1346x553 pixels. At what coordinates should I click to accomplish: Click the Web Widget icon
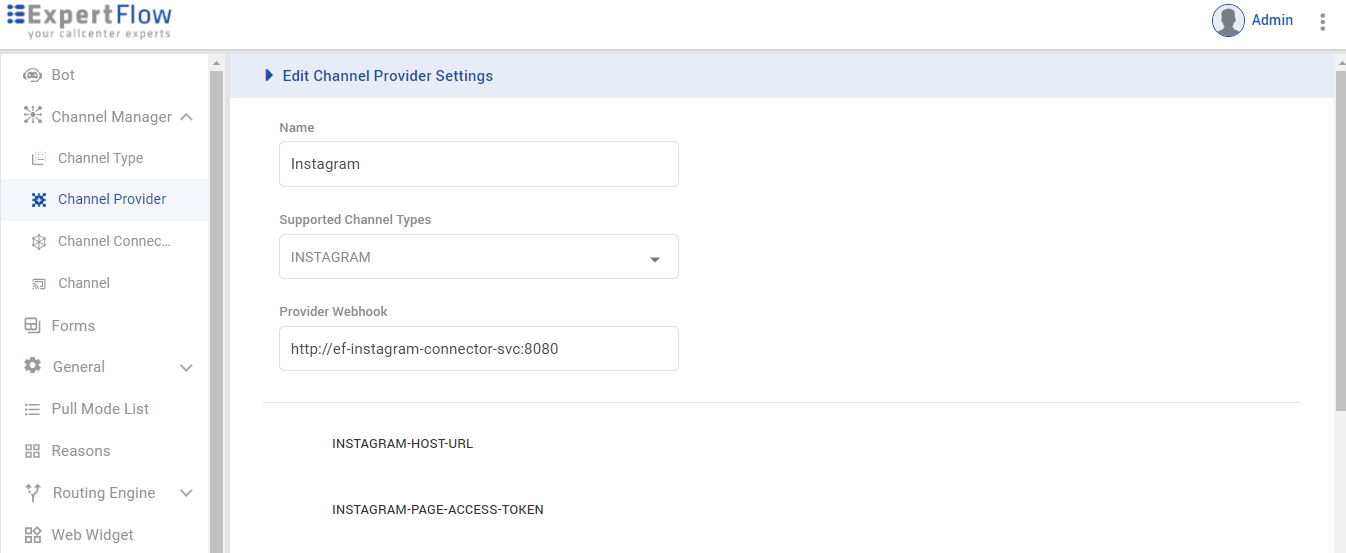point(32,535)
